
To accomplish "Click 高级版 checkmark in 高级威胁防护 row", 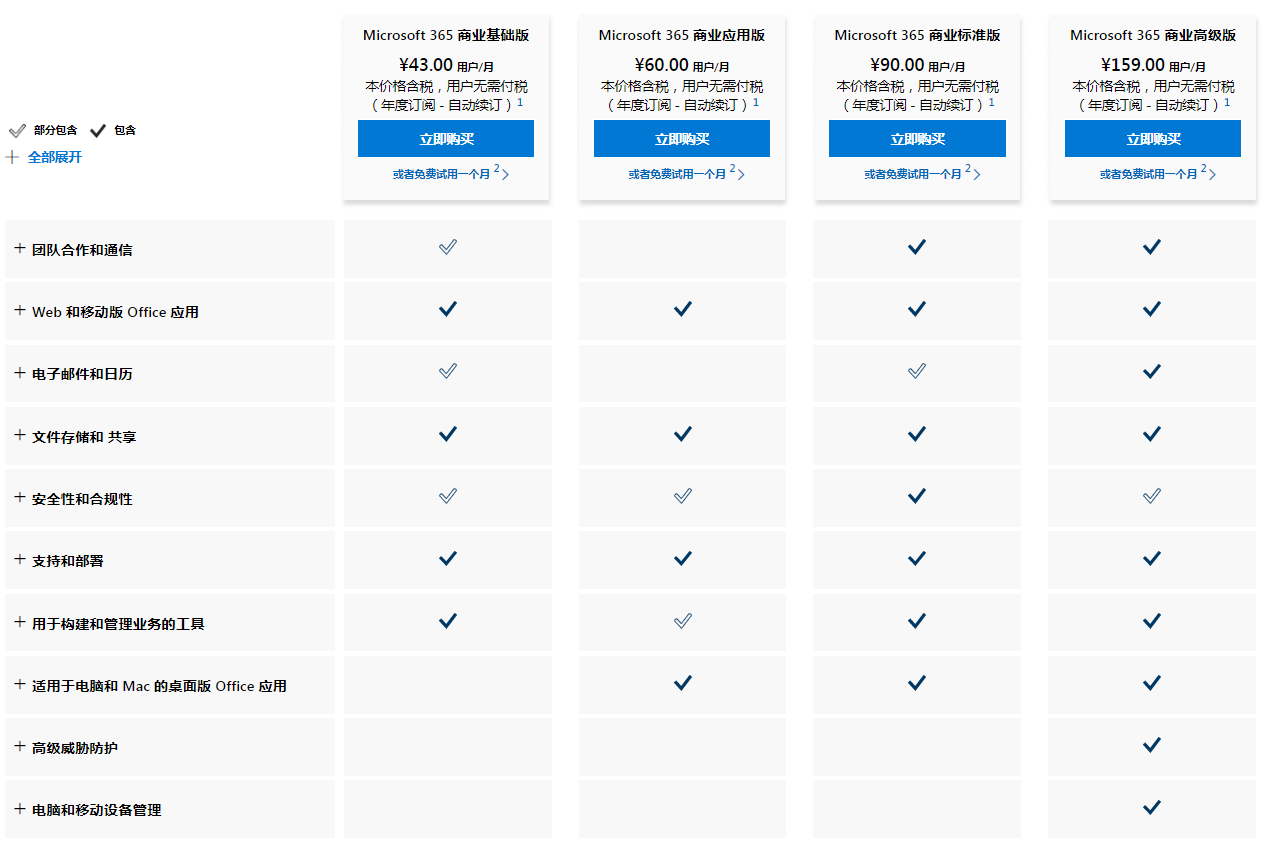I will tap(1152, 745).
